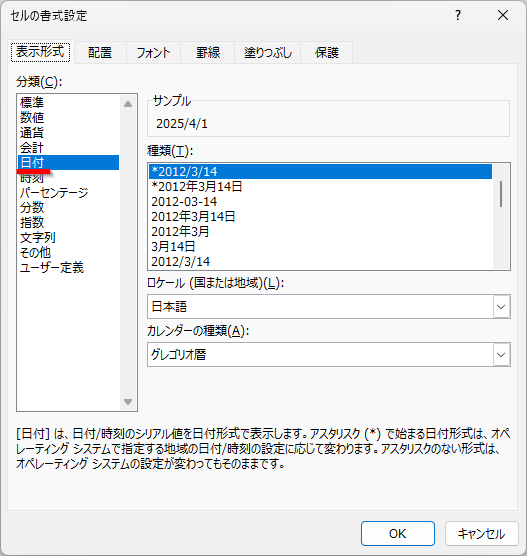Switch to the 配置 tab

click(x=100, y=52)
